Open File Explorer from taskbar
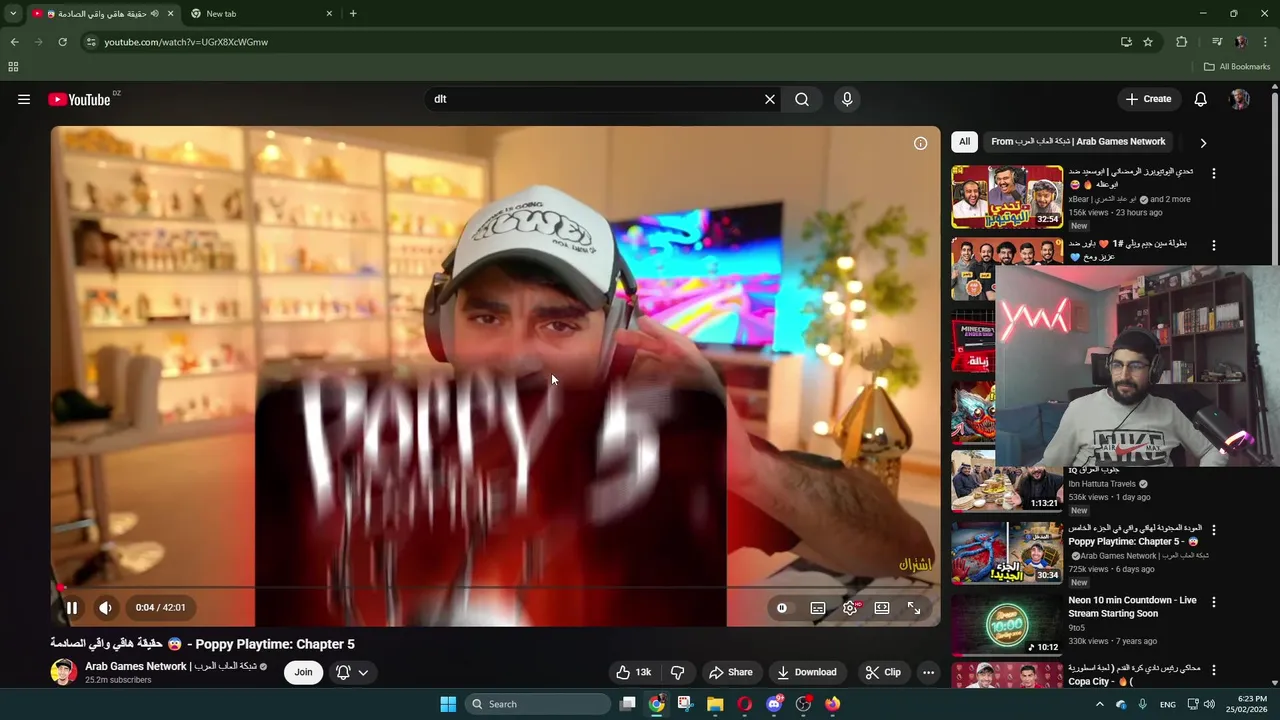The height and width of the screenshot is (720, 1280). tap(715, 704)
